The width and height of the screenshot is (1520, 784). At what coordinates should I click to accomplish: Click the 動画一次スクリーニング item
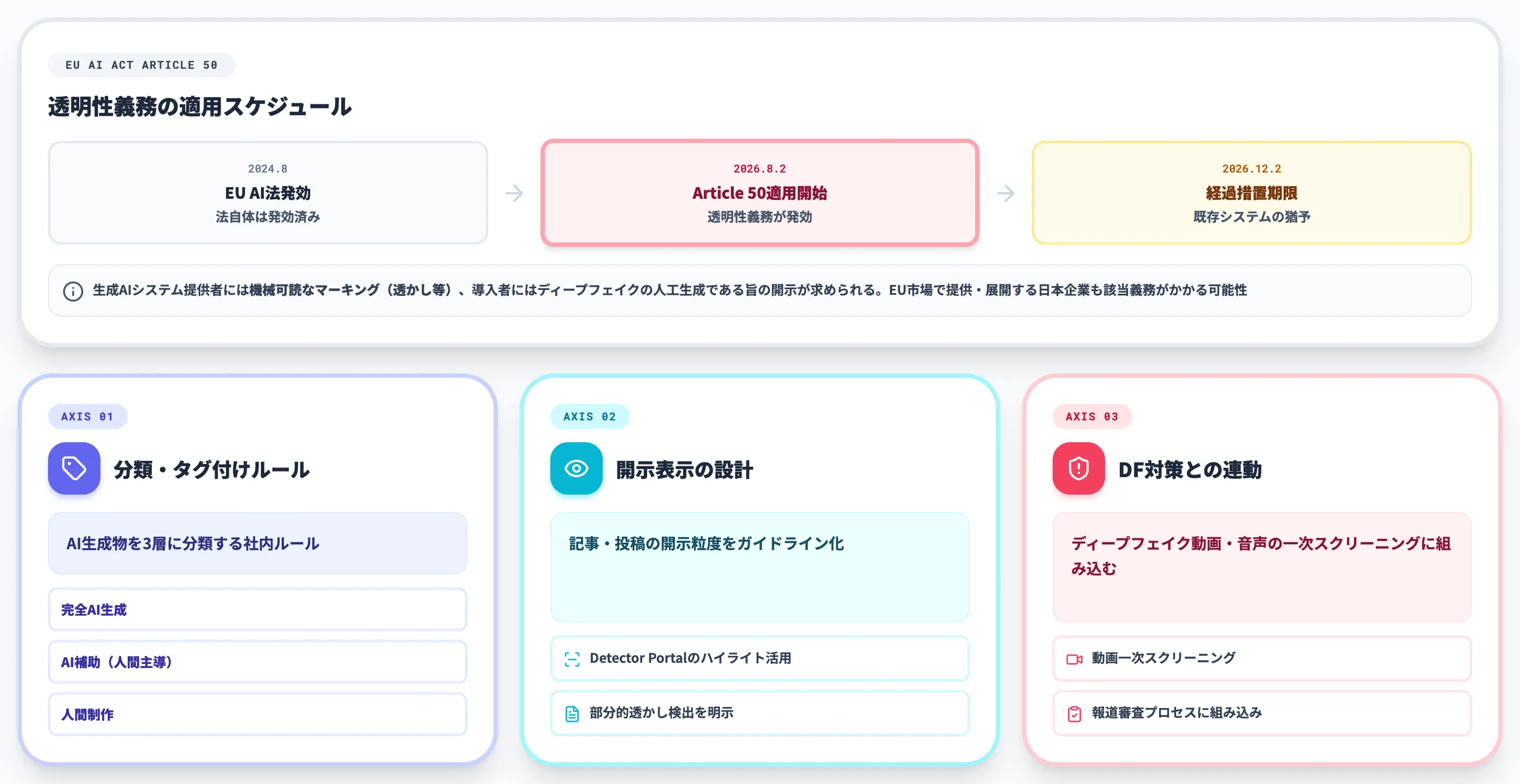coord(1262,658)
